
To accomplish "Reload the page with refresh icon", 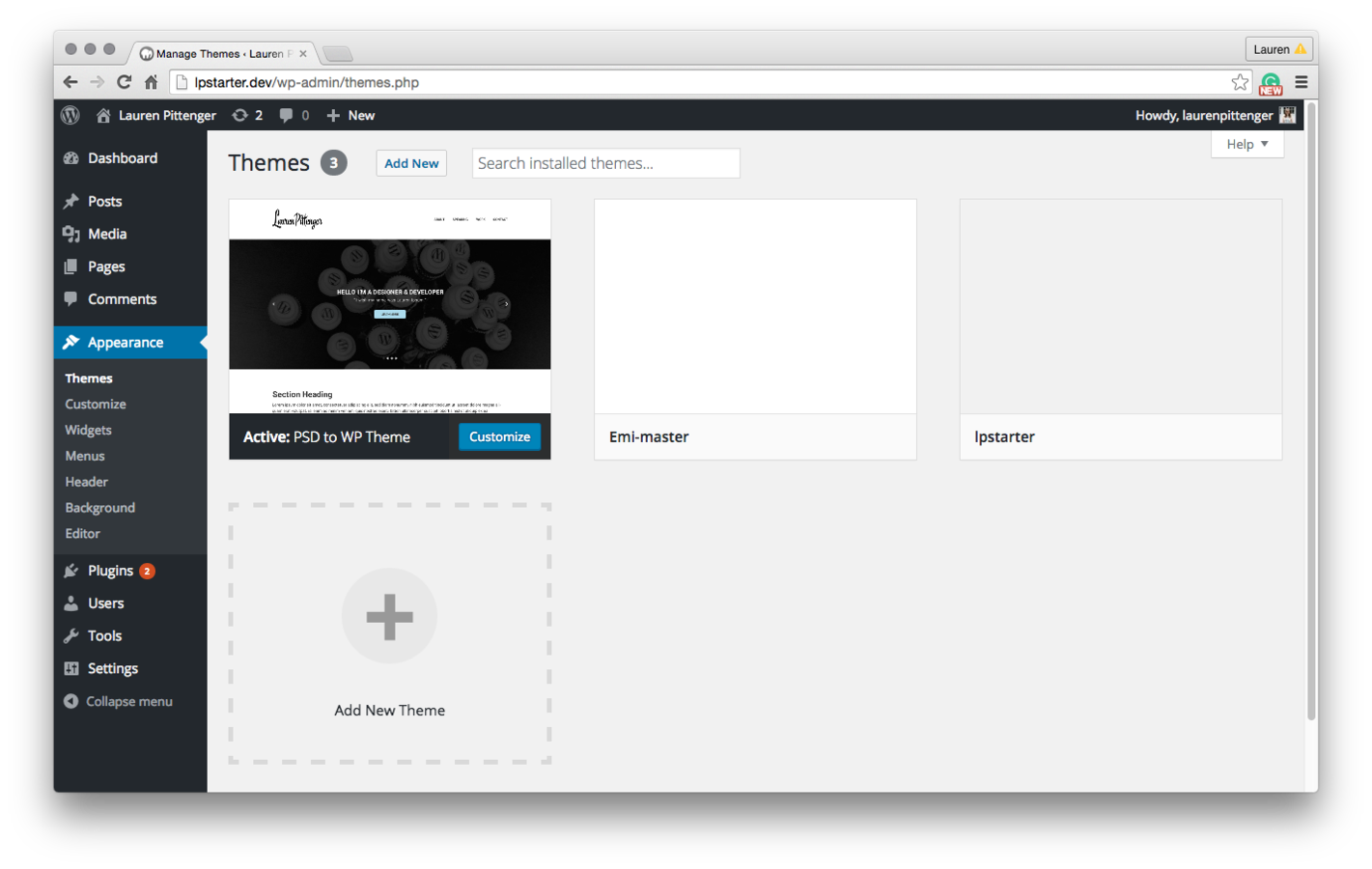I will pos(124,82).
